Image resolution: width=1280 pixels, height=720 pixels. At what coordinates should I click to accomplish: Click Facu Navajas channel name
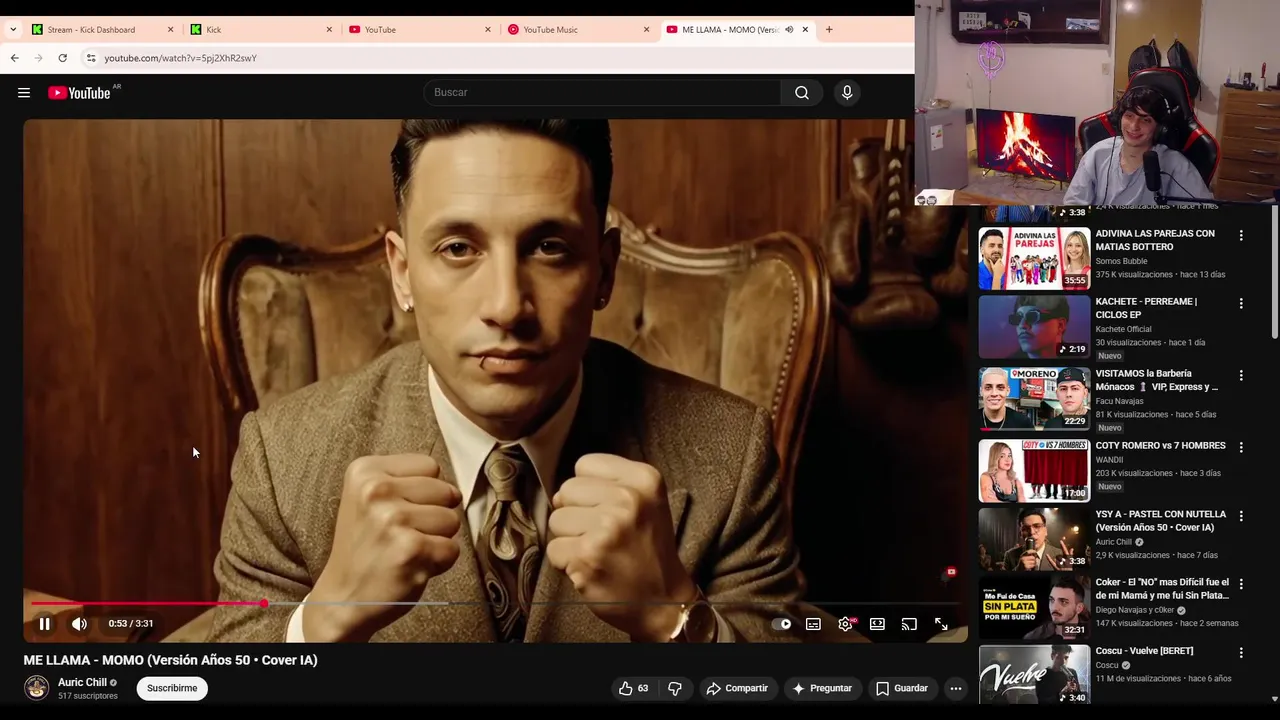pos(1119,401)
